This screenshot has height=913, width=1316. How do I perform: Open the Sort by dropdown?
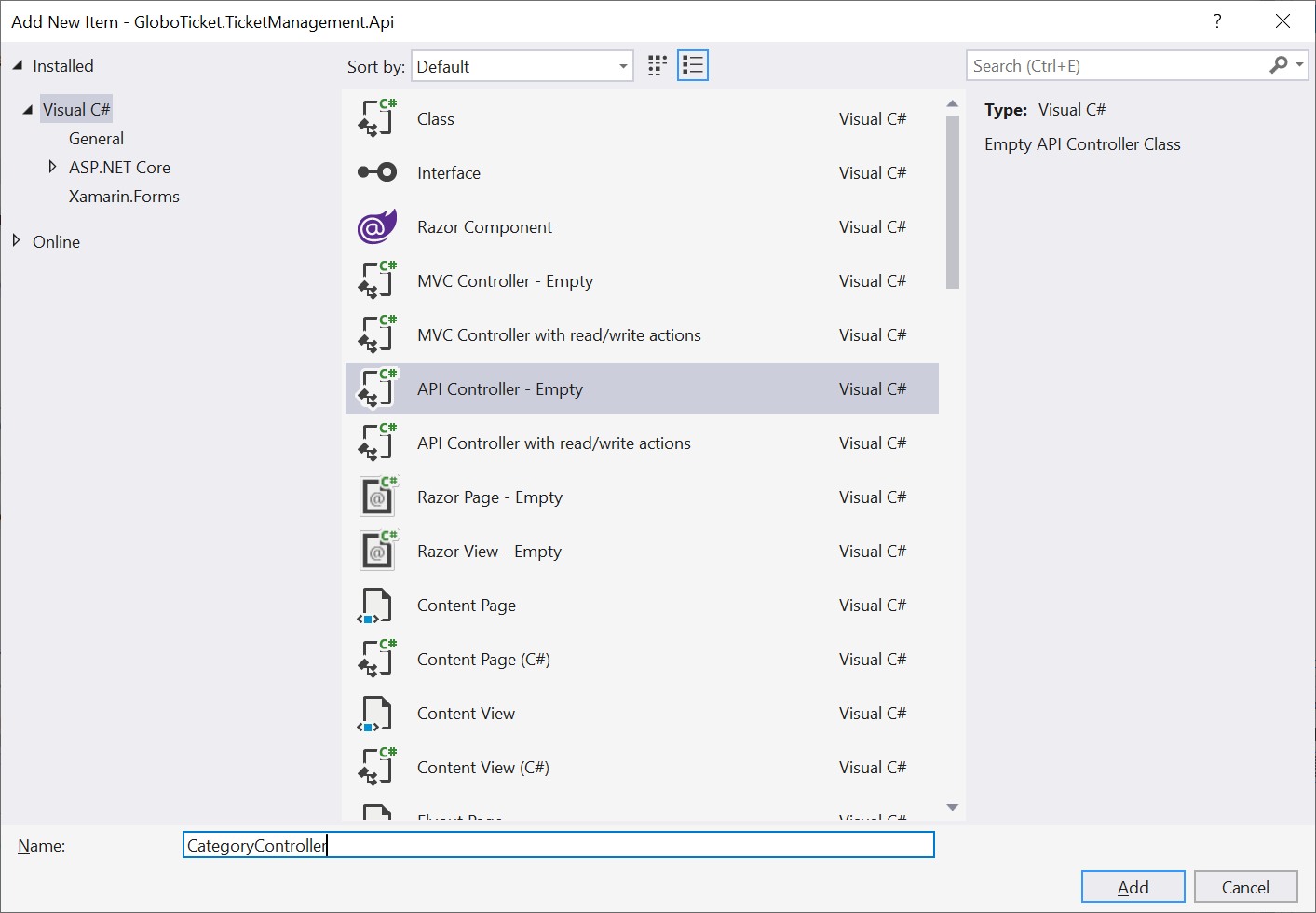pyautogui.click(x=621, y=65)
